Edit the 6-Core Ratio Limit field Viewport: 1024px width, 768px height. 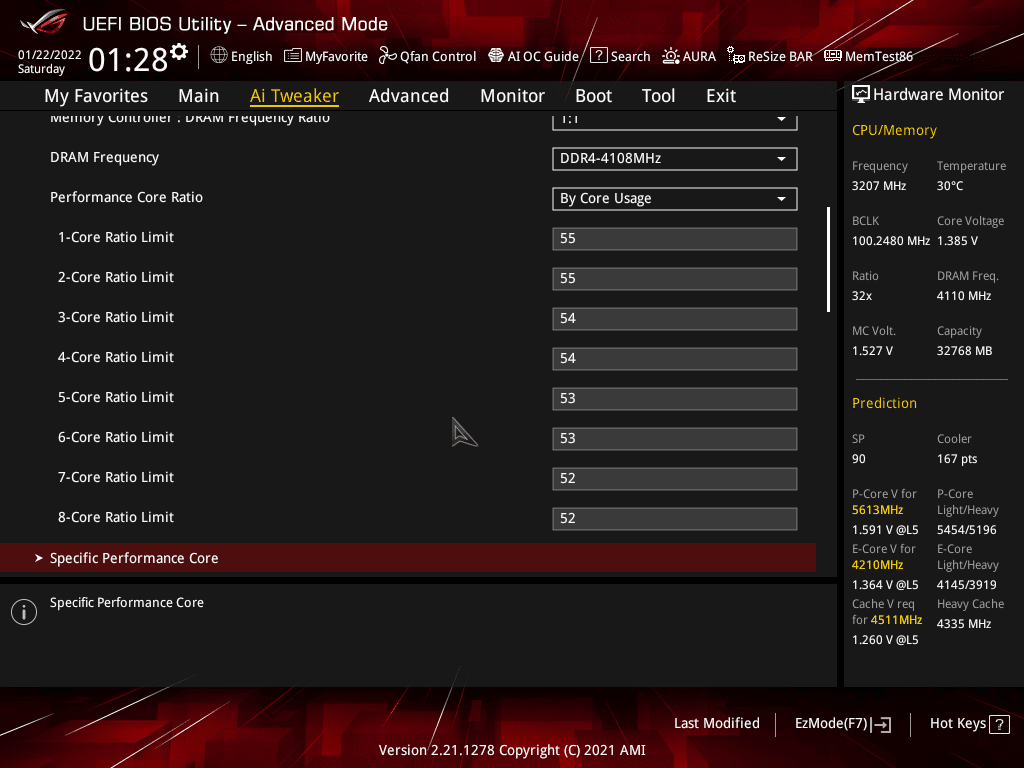675,438
